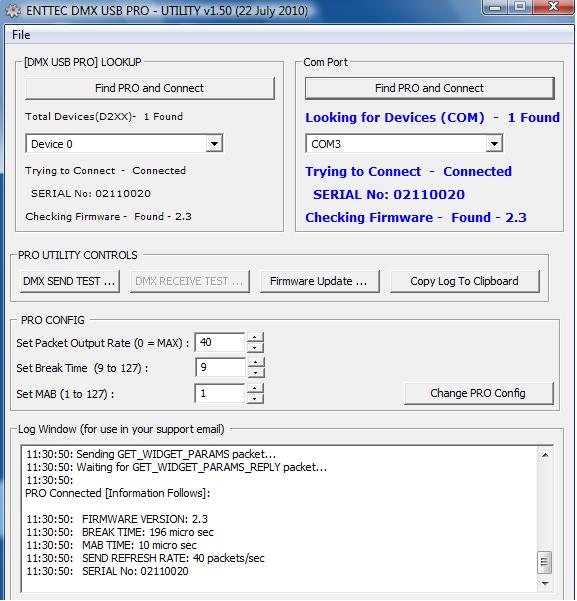
Task: Click the MAB value field
Action: pyautogui.click(x=219, y=393)
